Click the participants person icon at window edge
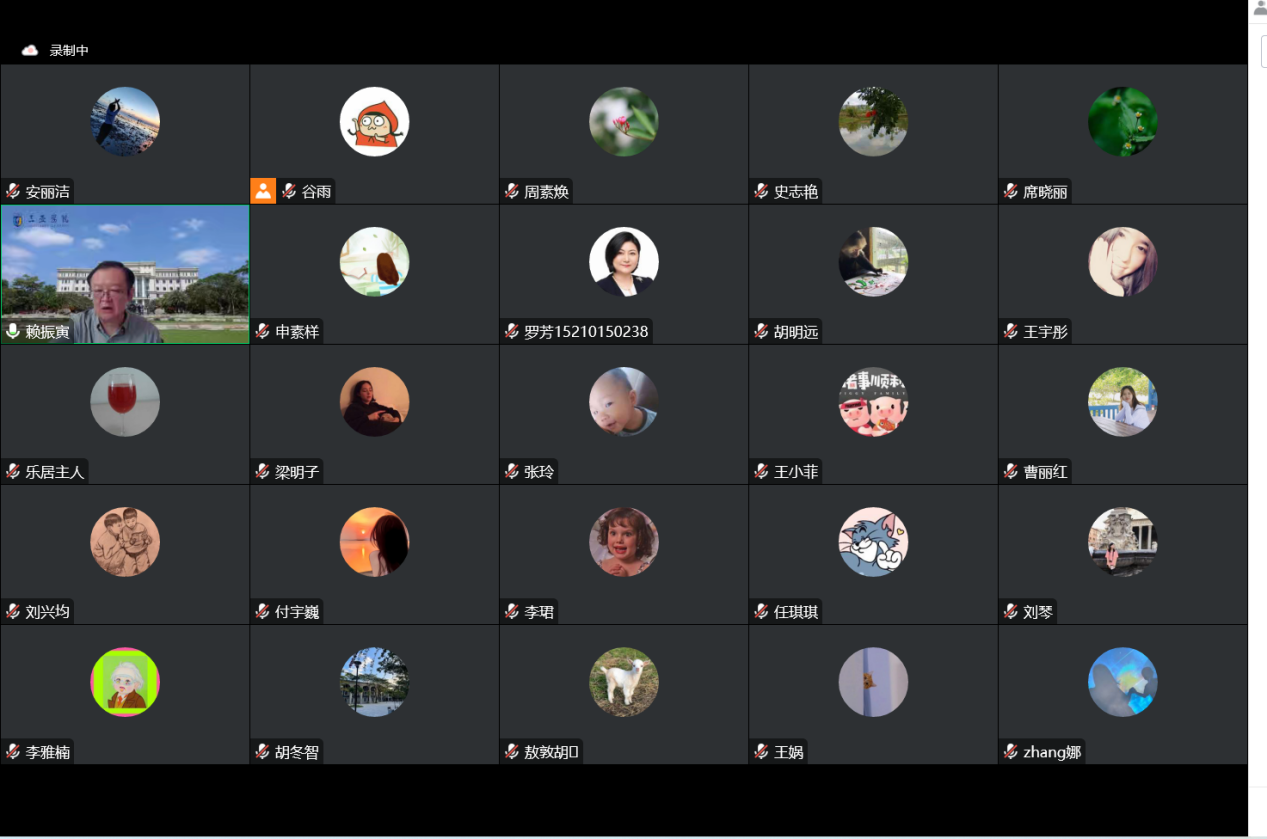The height and width of the screenshot is (839, 1267). click(1260, 9)
